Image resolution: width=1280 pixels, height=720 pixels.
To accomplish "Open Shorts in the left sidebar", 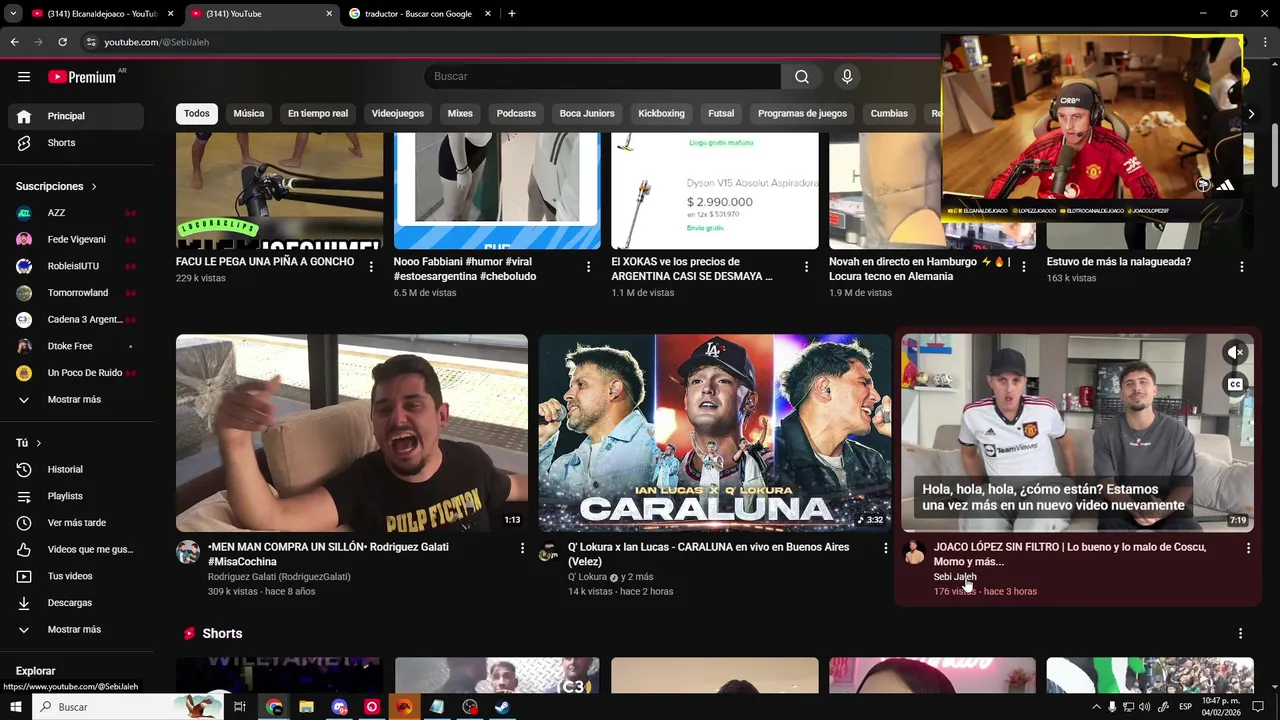I will point(76,143).
